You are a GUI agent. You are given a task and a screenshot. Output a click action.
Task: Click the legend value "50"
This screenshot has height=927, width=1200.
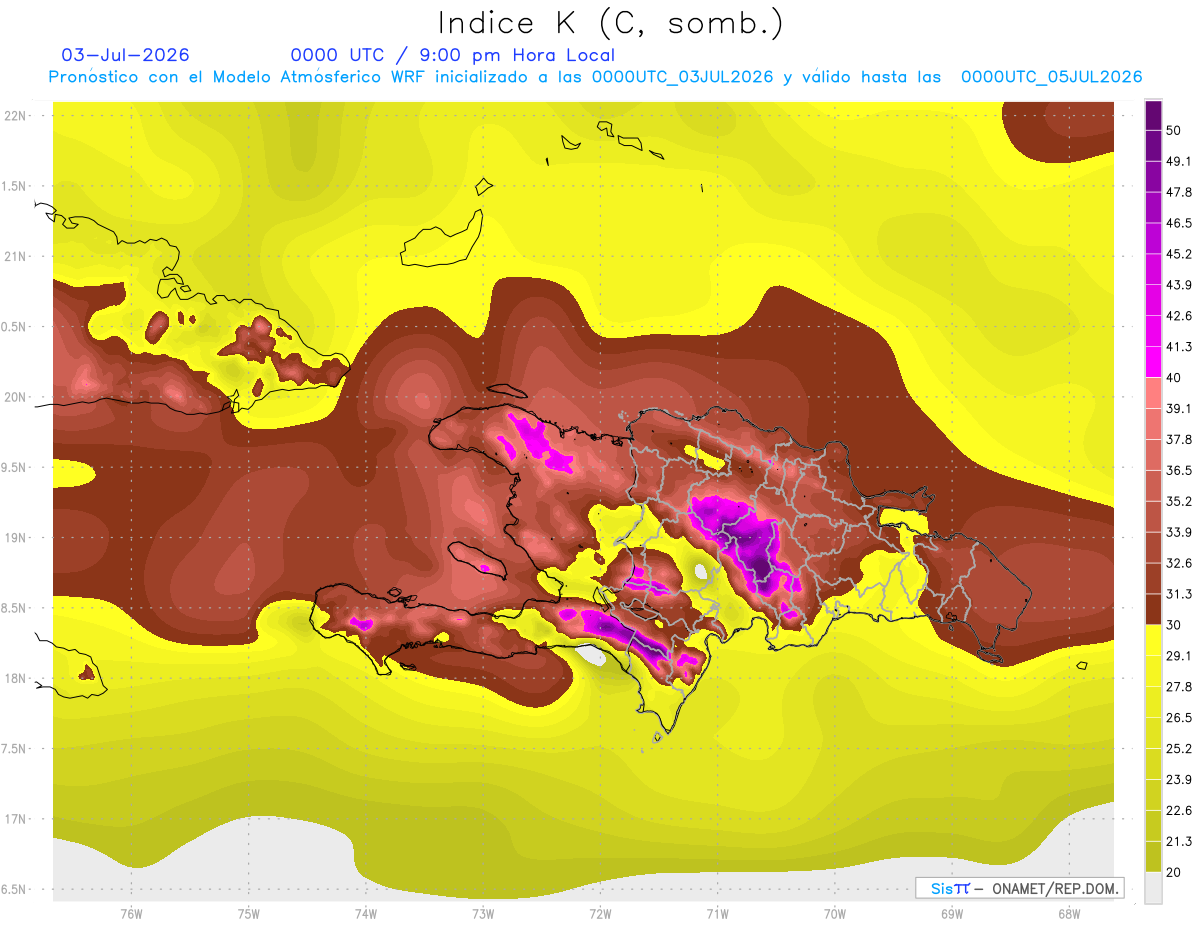tap(1174, 130)
